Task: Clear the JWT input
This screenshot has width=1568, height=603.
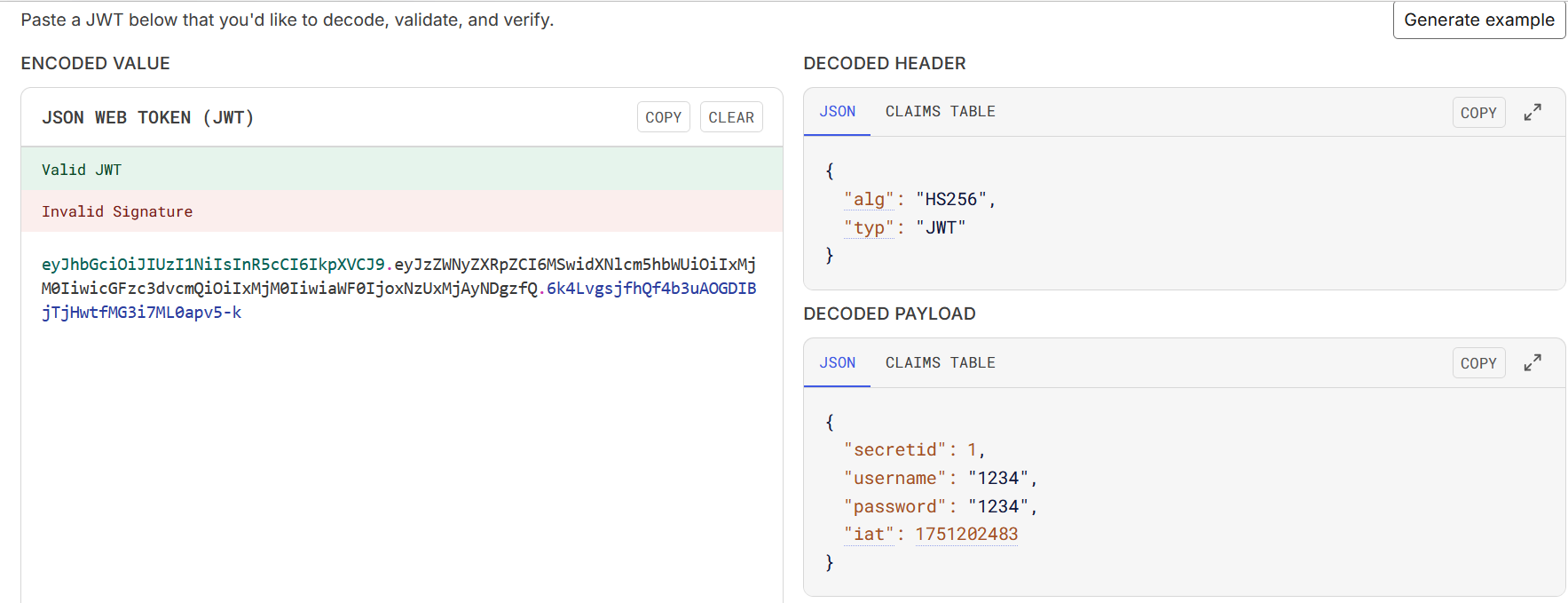Action: [x=731, y=117]
